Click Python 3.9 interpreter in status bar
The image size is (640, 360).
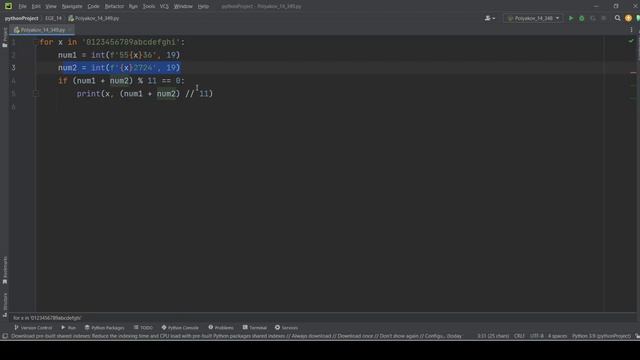(x=602, y=336)
